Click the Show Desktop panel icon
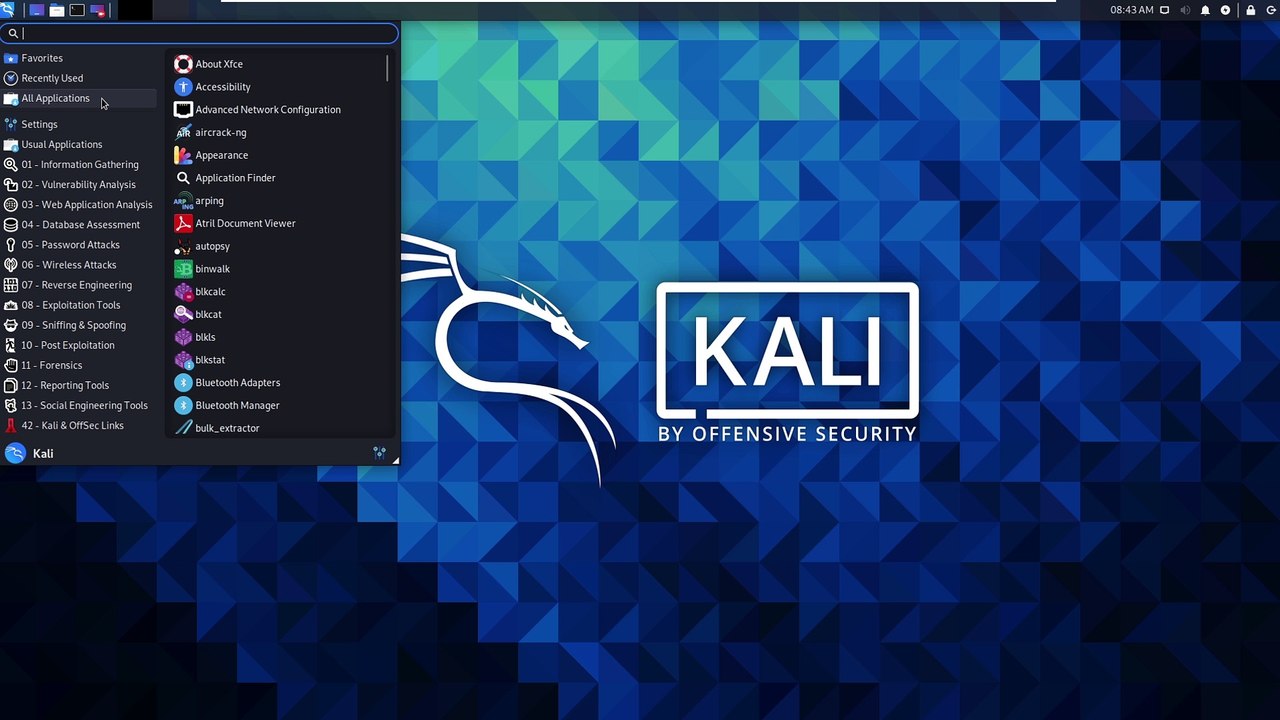 click(37, 10)
